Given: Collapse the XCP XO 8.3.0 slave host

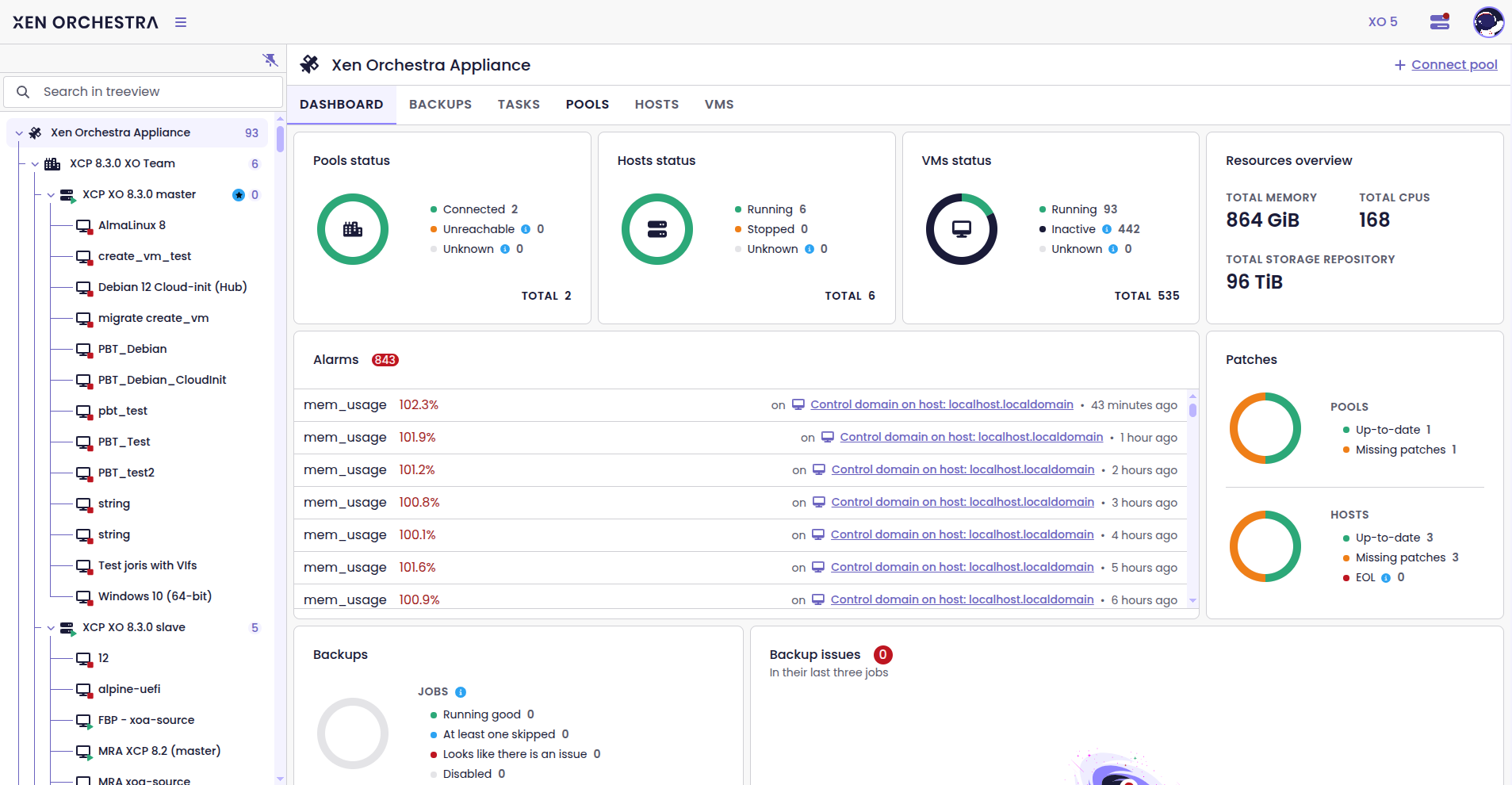Looking at the screenshot, I should pos(51,628).
